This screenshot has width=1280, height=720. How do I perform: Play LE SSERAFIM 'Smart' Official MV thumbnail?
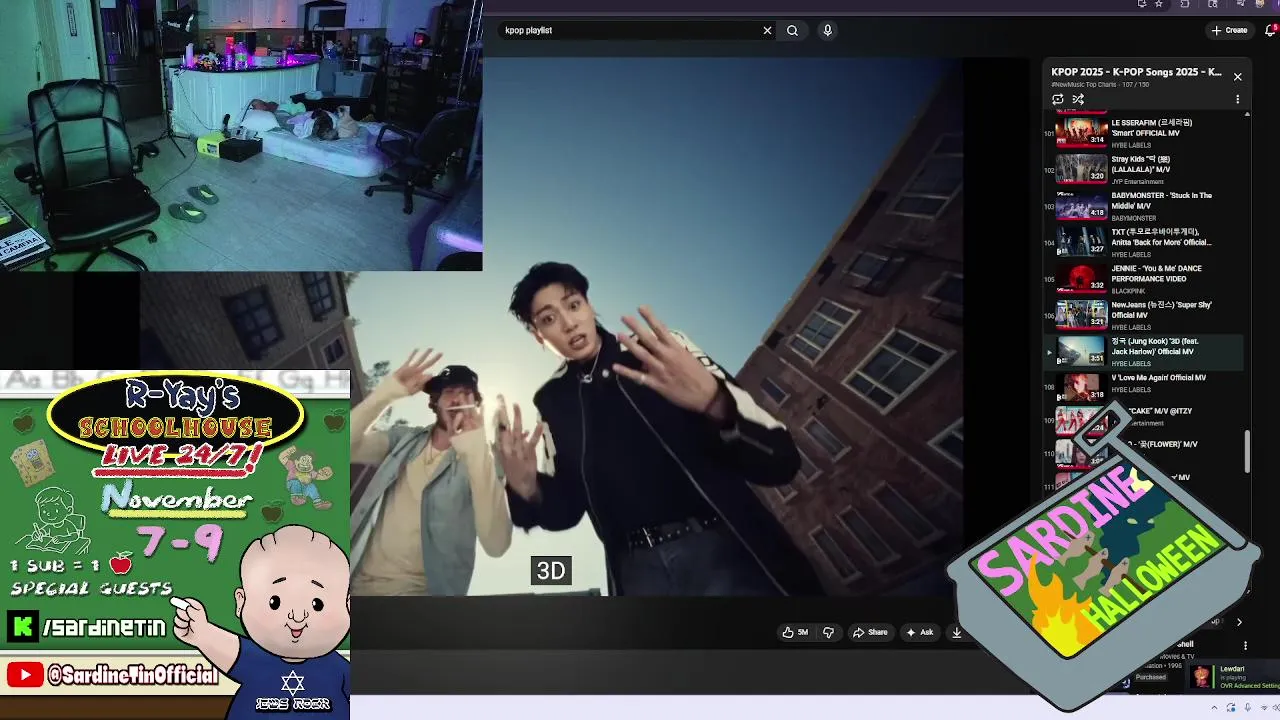1081,131
